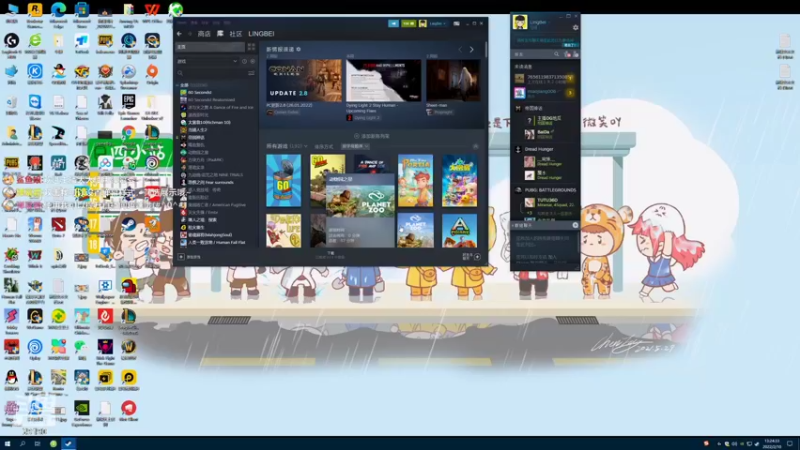Open settings gear for news shelf
This screenshot has width=800, height=450.
click(298, 49)
